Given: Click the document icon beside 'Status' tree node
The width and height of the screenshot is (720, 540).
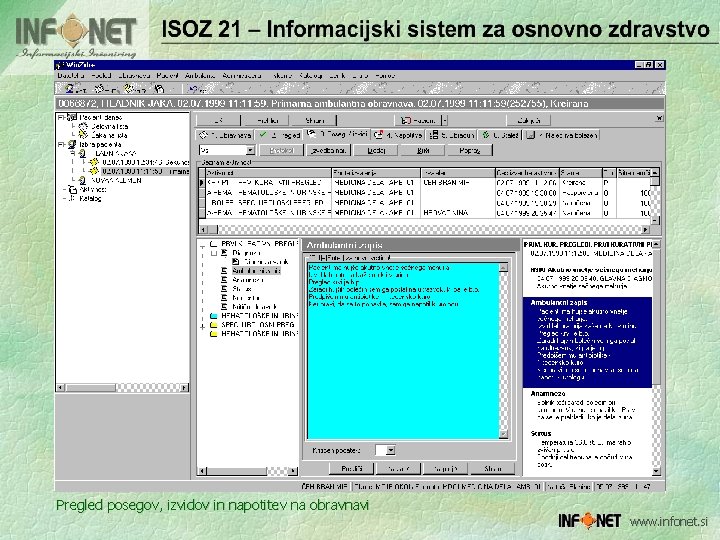Looking at the screenshot, I should click(x=224, y=288).
